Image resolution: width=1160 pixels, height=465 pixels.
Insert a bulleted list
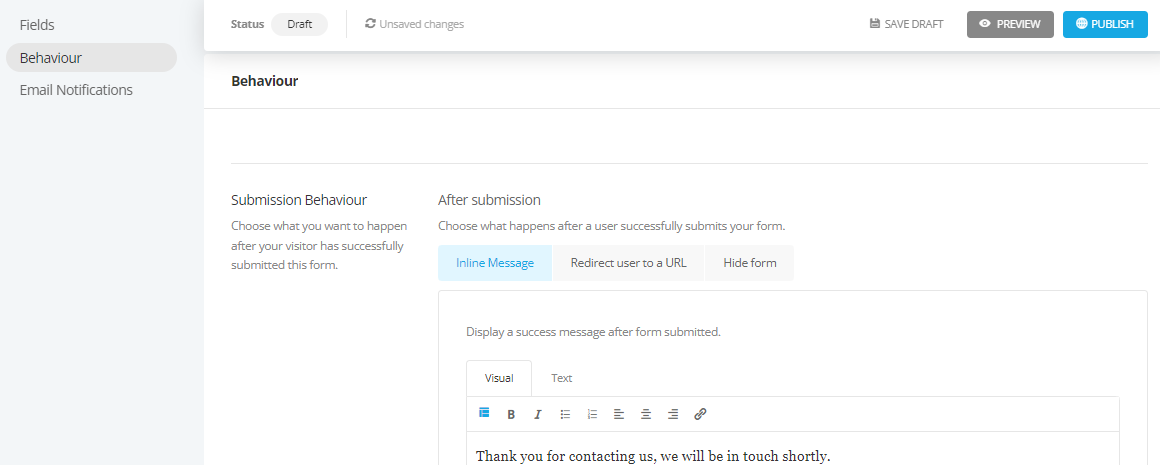[565, 415]
